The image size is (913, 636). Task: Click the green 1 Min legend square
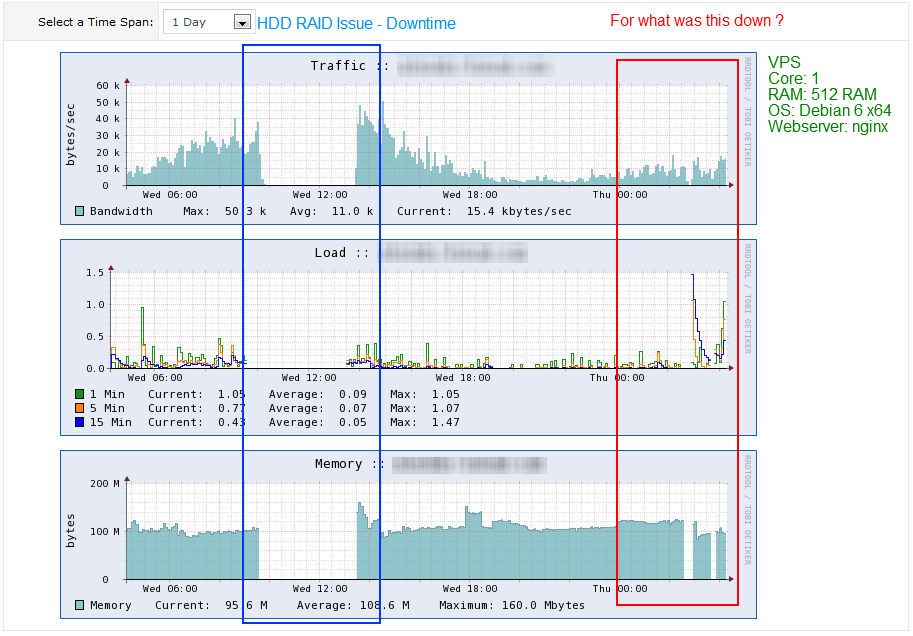tap(80, 394)
